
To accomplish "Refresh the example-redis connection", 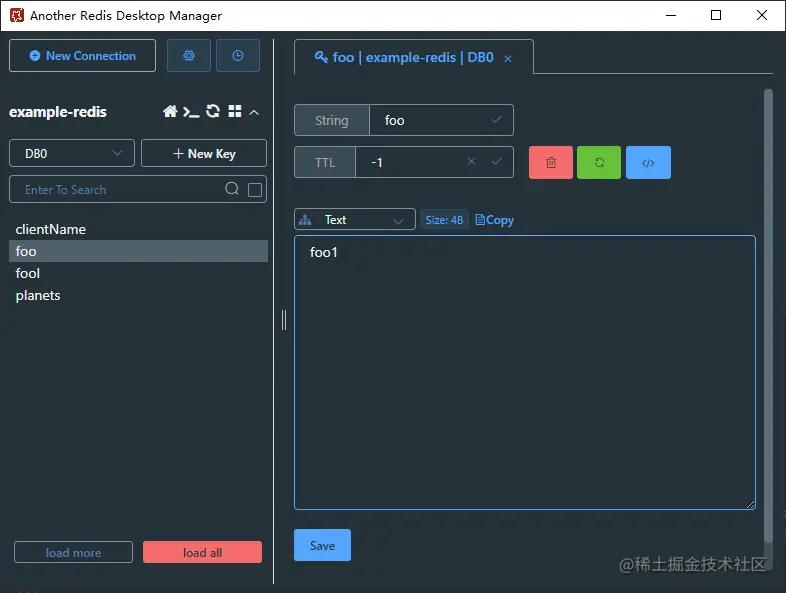I will 213,111.
